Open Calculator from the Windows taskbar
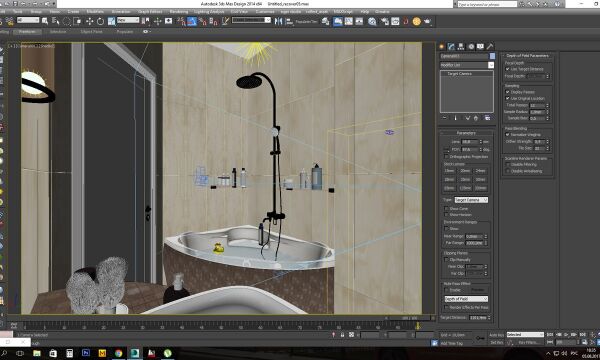 [x=69, y=353]
